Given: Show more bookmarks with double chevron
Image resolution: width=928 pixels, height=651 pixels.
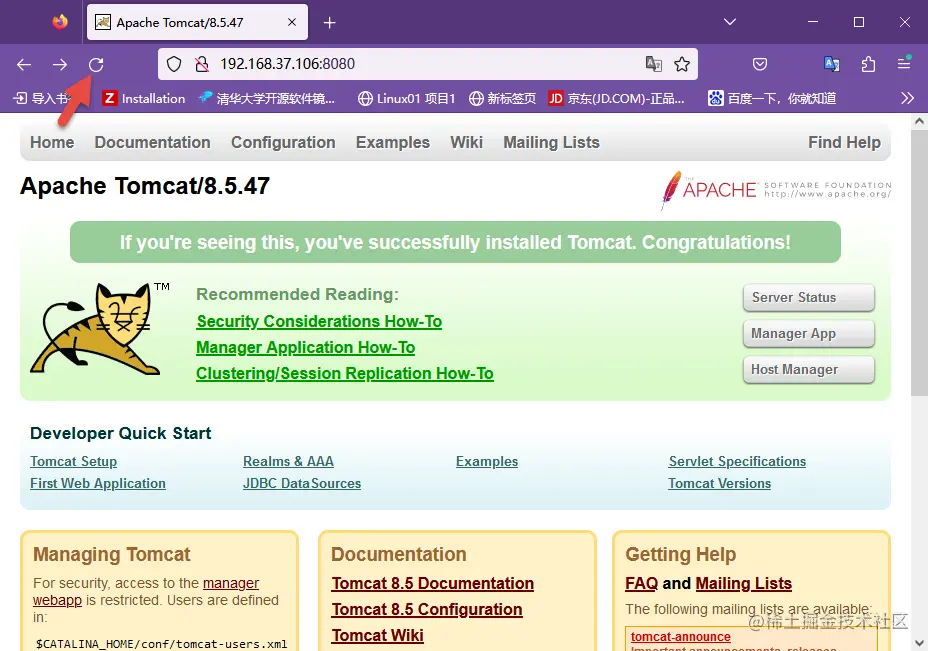Looking at the screenshot, I should click(907, 98).
